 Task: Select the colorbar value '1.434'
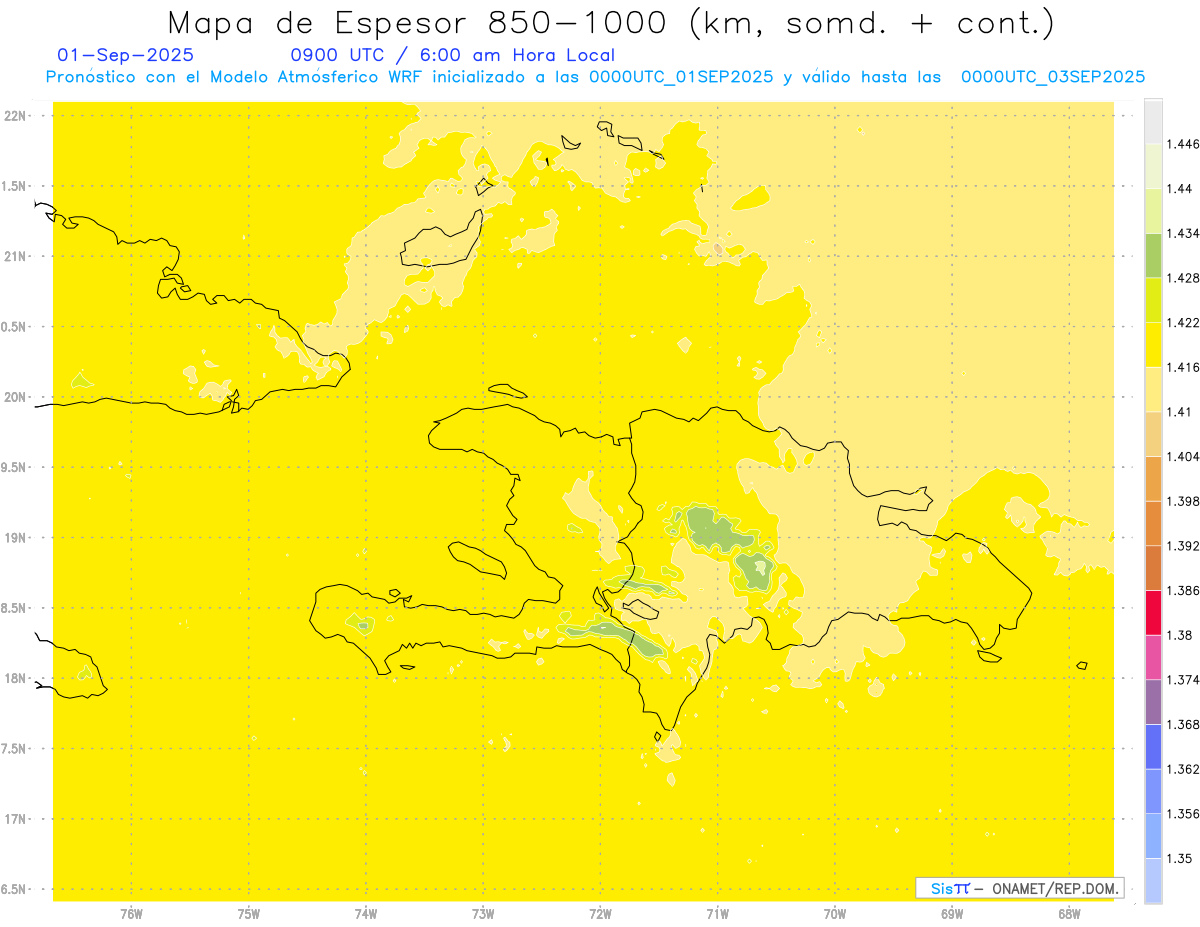click(x=1185, y=233)
